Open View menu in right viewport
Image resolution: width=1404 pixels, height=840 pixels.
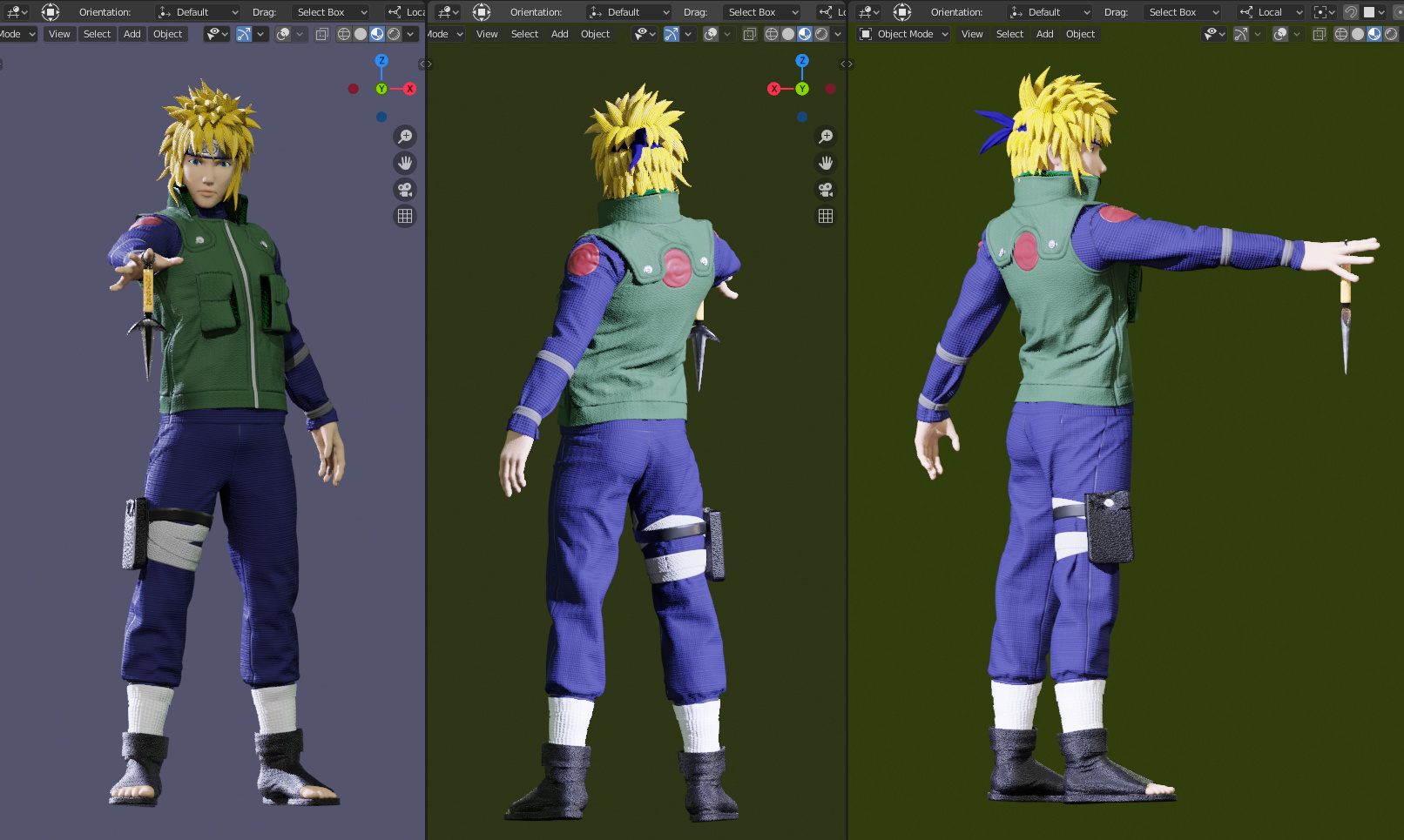tap(972, 34)
